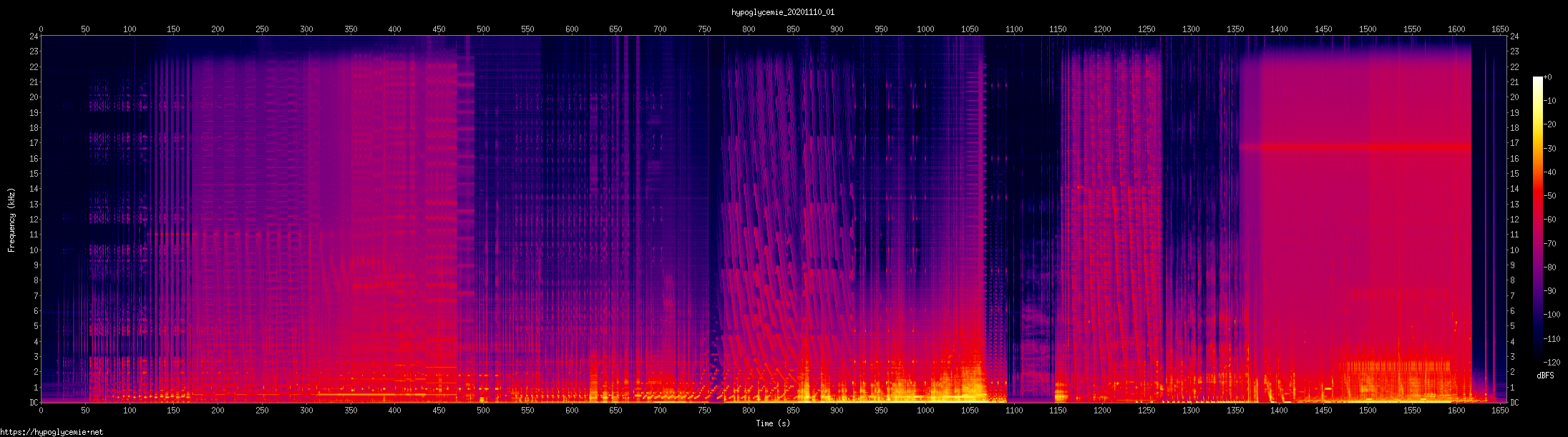Viewport: 1568px width, 437px height.
Task: Open the https://hypoglycemie.net link
Action: click(x=52, y=432)
